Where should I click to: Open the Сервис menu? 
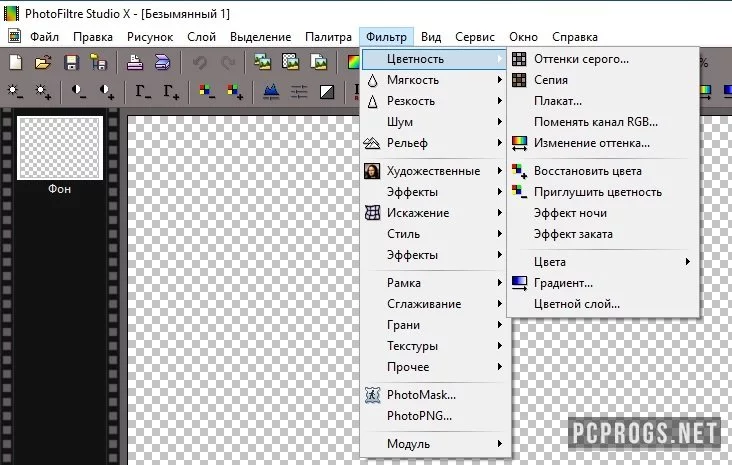[x=475, y=36]
